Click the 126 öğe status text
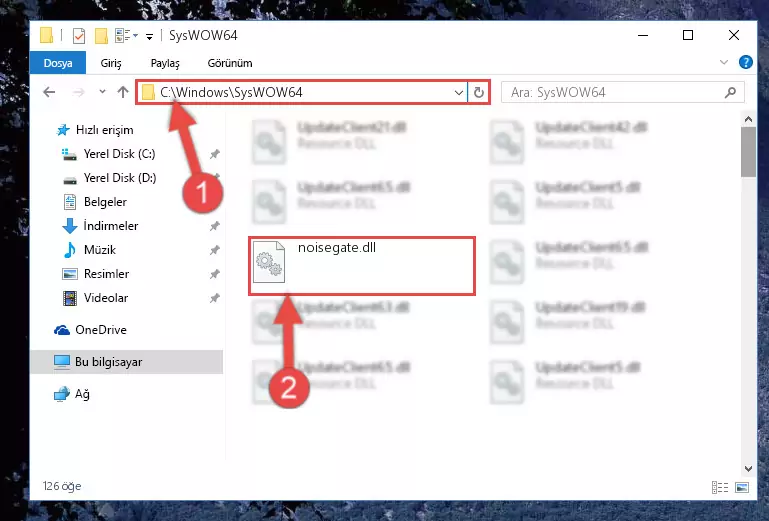769x521 pixels. click(62, 486)
